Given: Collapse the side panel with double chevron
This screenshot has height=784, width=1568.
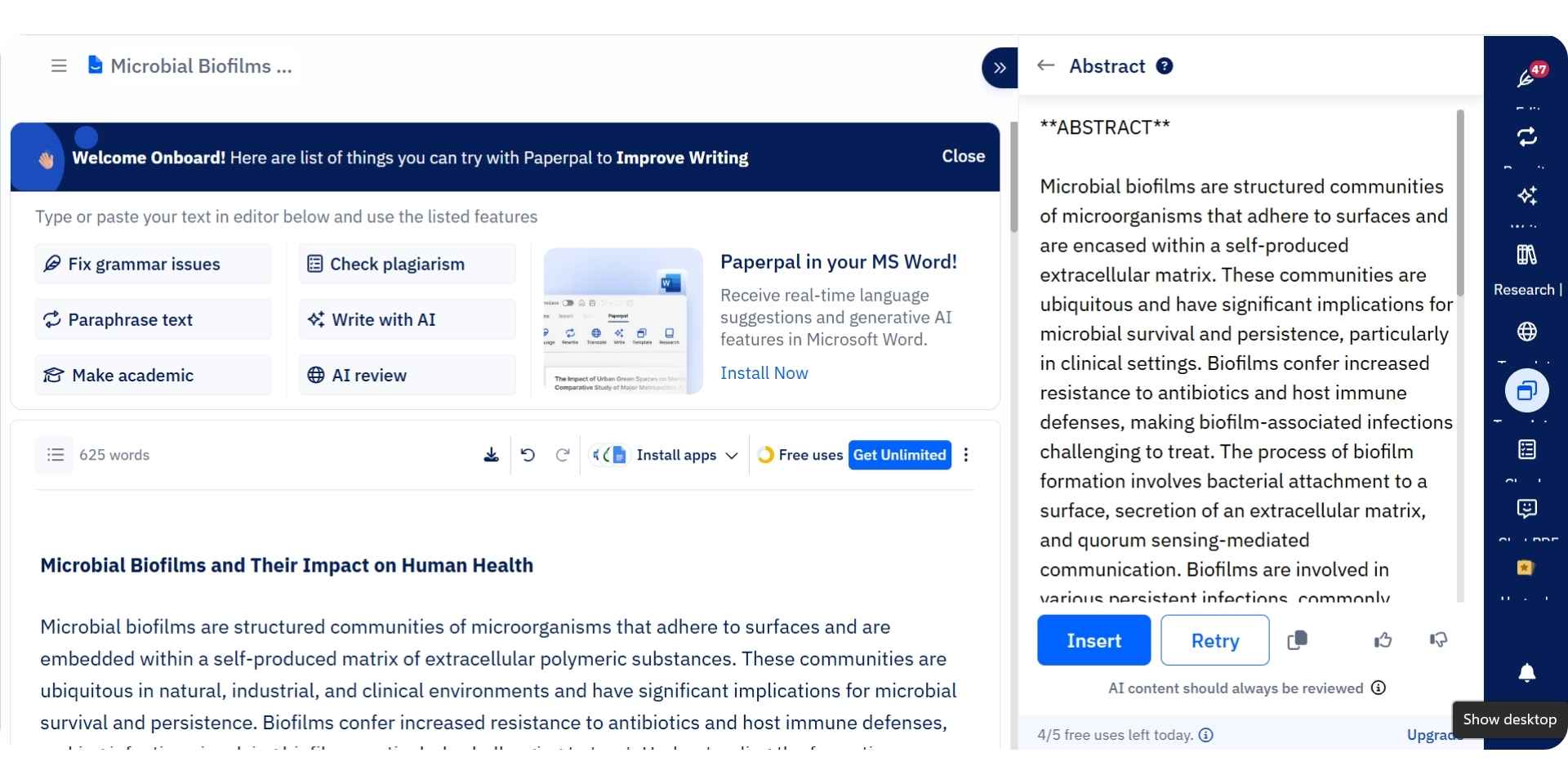Looking at the screenshot, I should [x=999, y=68].
